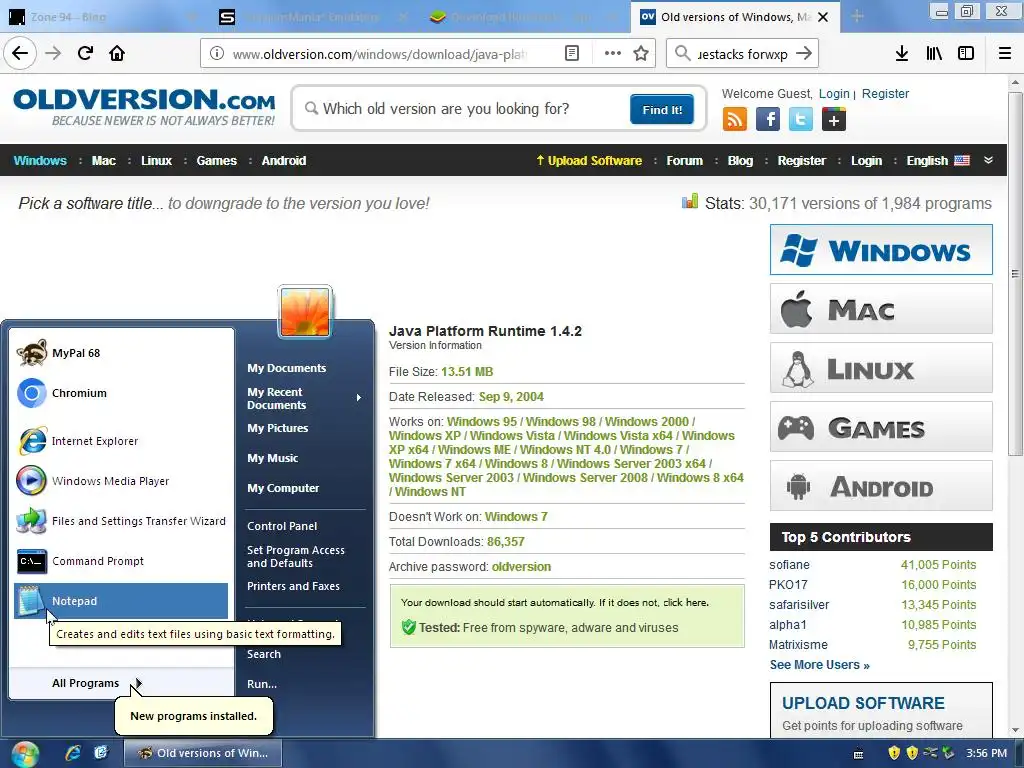
Task: Click the user account flower picture
Action: point(305,312)
